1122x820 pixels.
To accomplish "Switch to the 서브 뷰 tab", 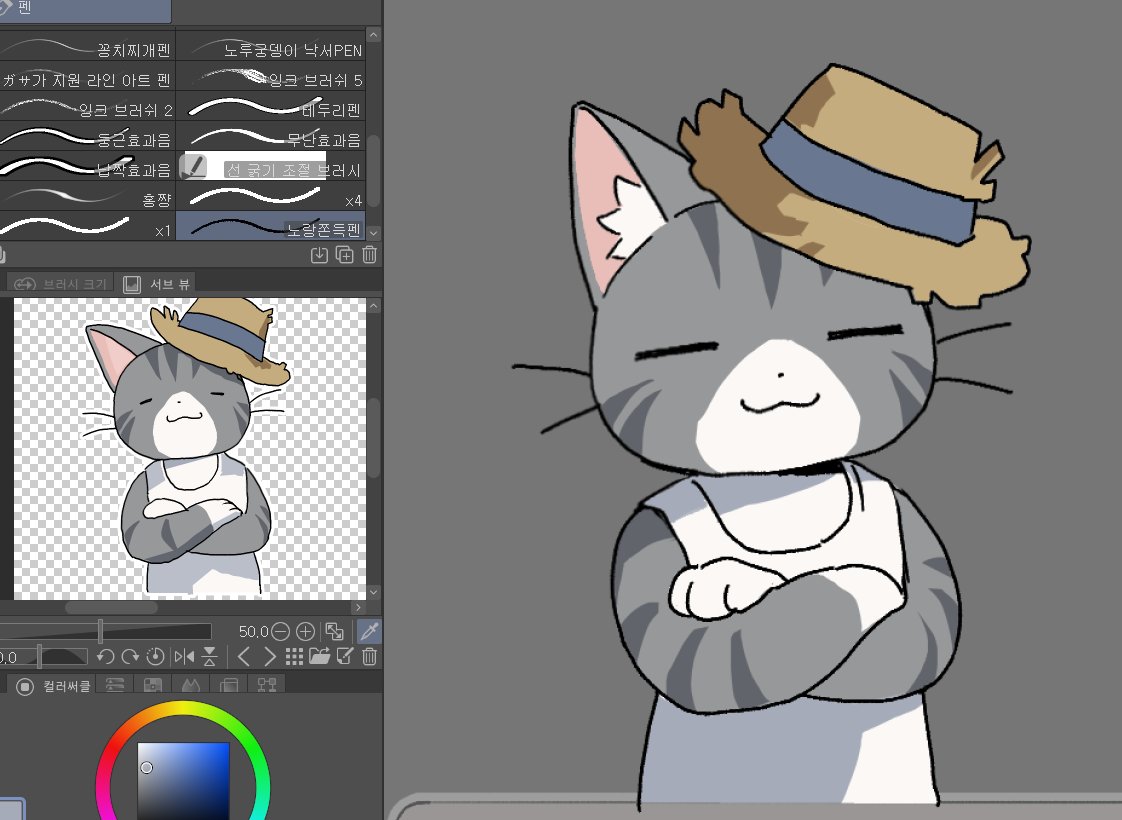I will click(156, 284).
